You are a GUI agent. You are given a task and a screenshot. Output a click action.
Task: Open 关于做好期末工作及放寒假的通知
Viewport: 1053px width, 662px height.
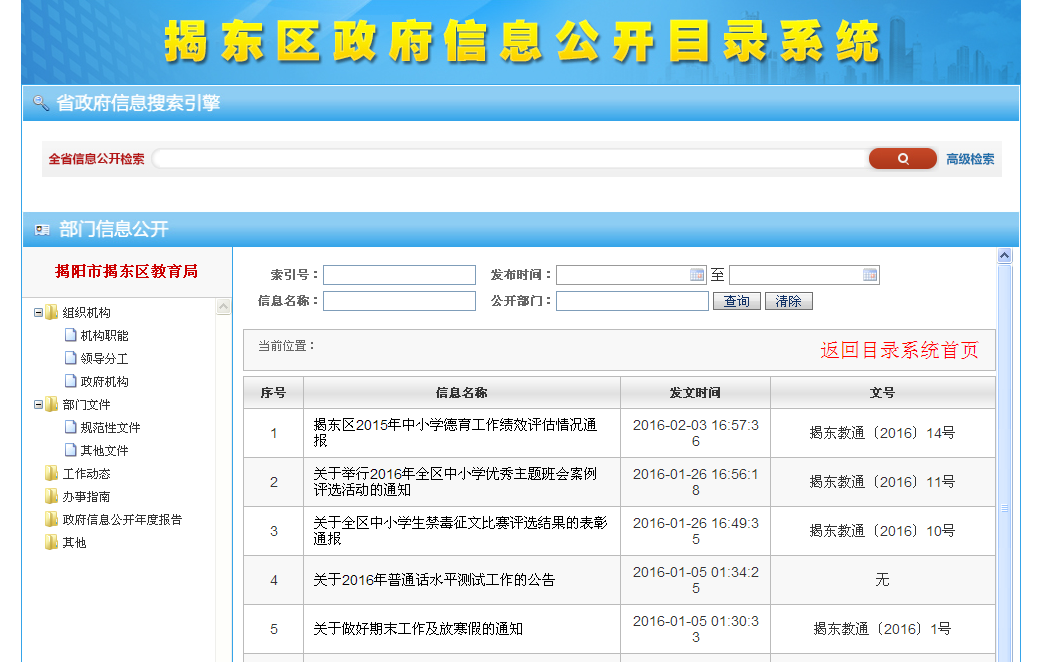418,629
